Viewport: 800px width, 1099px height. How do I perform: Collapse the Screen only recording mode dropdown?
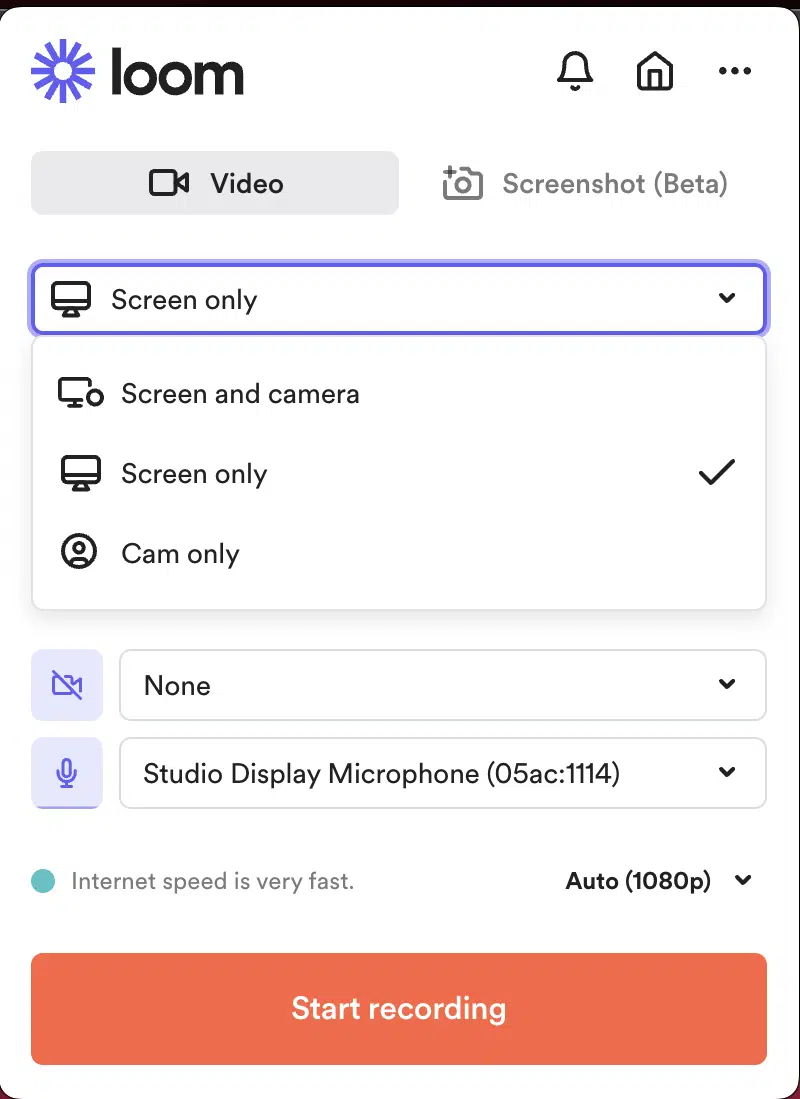click(399, 299)
